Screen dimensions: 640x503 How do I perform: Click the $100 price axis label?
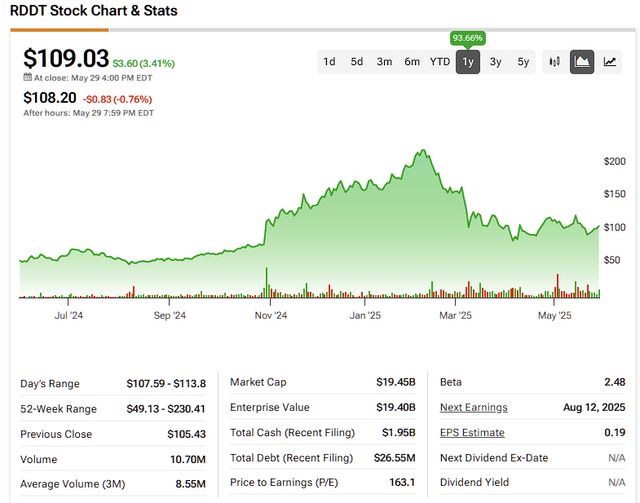(614, 227)
